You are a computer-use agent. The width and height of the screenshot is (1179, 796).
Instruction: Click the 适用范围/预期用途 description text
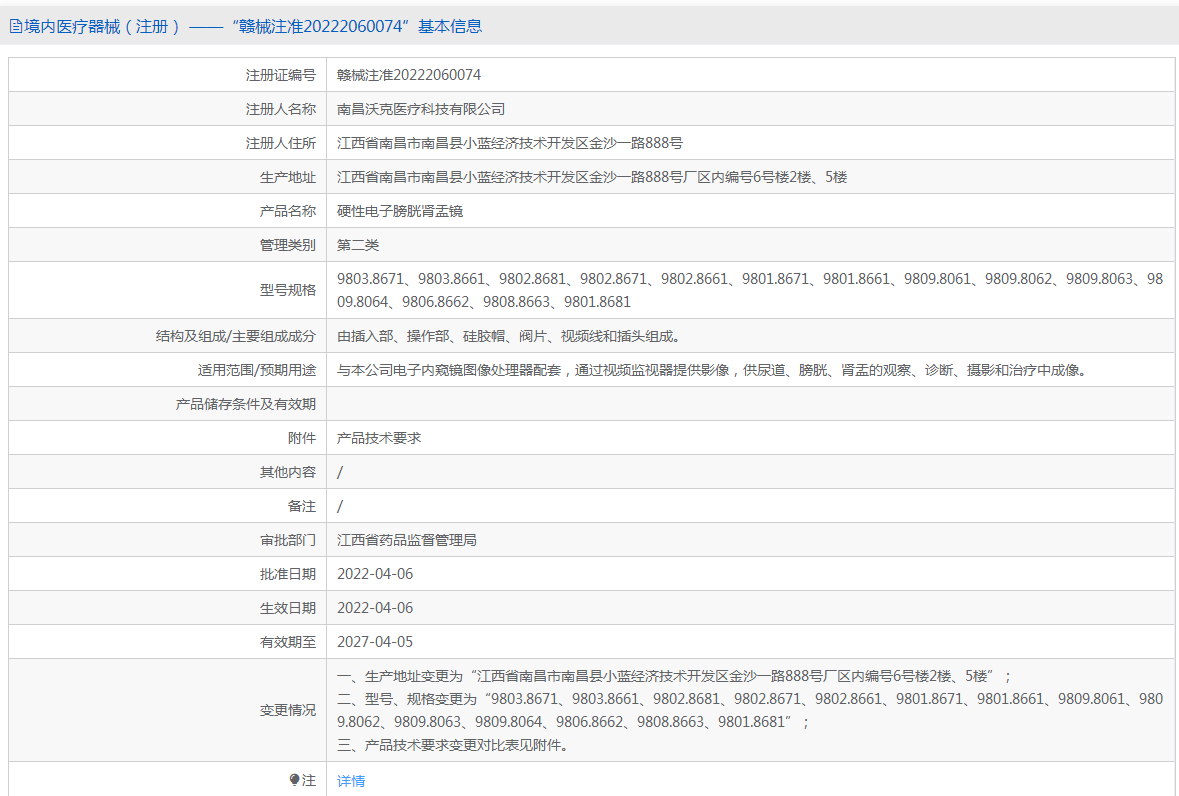pyautogui.click(x=711, y=370)
